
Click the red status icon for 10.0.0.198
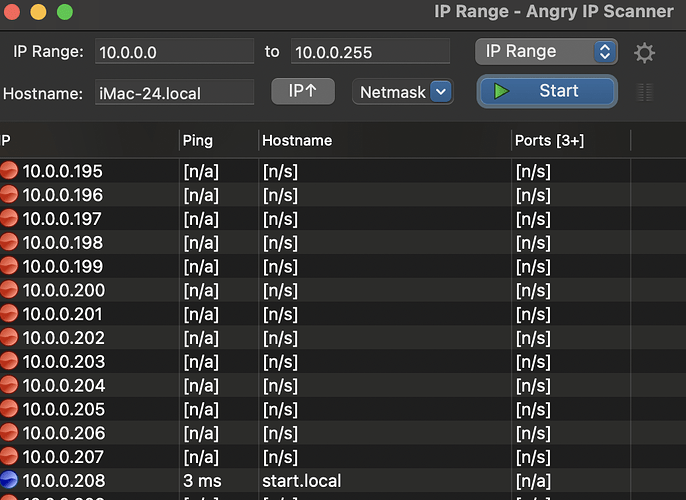tap(9, 242)
